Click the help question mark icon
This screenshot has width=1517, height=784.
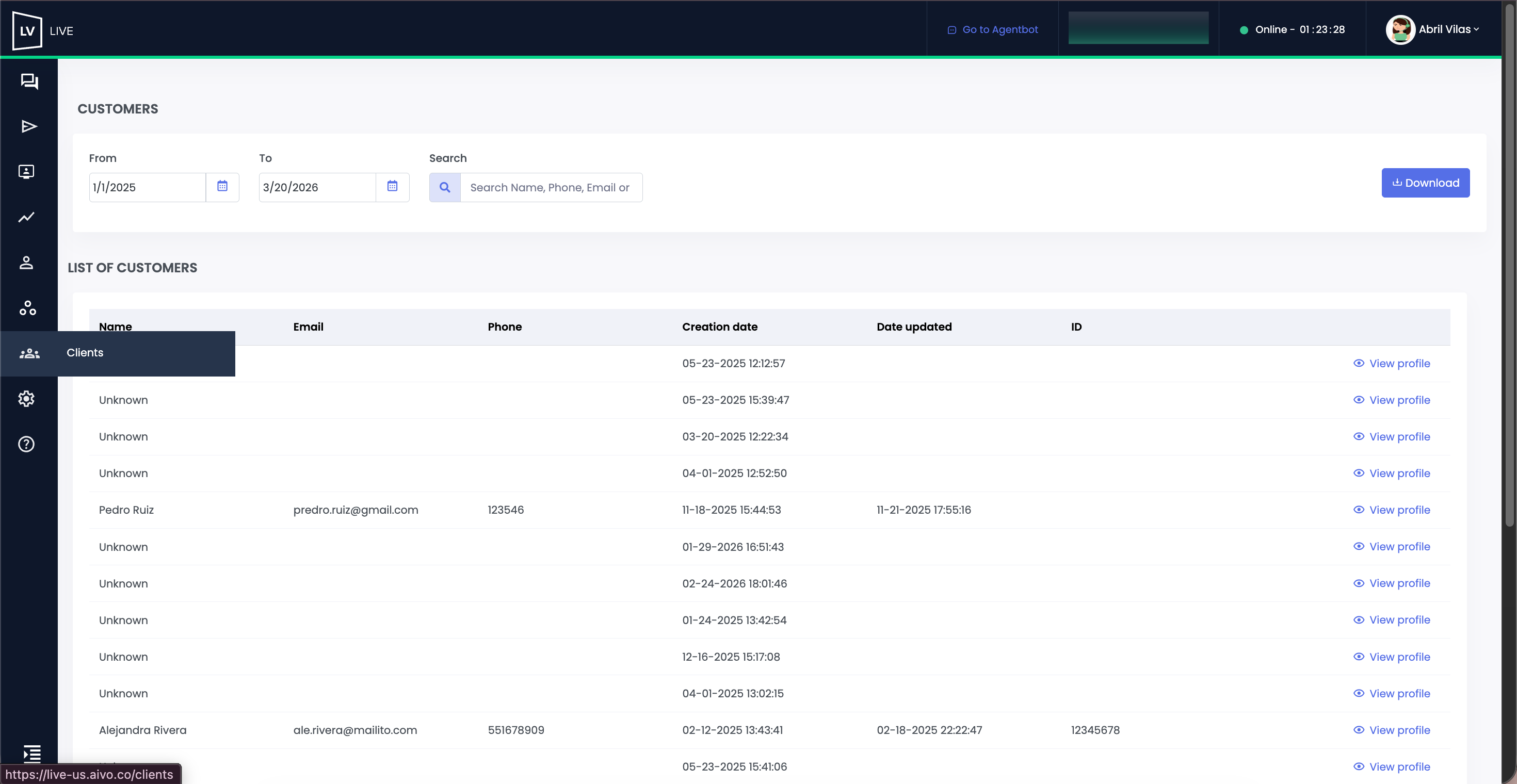tap(26, 444)
